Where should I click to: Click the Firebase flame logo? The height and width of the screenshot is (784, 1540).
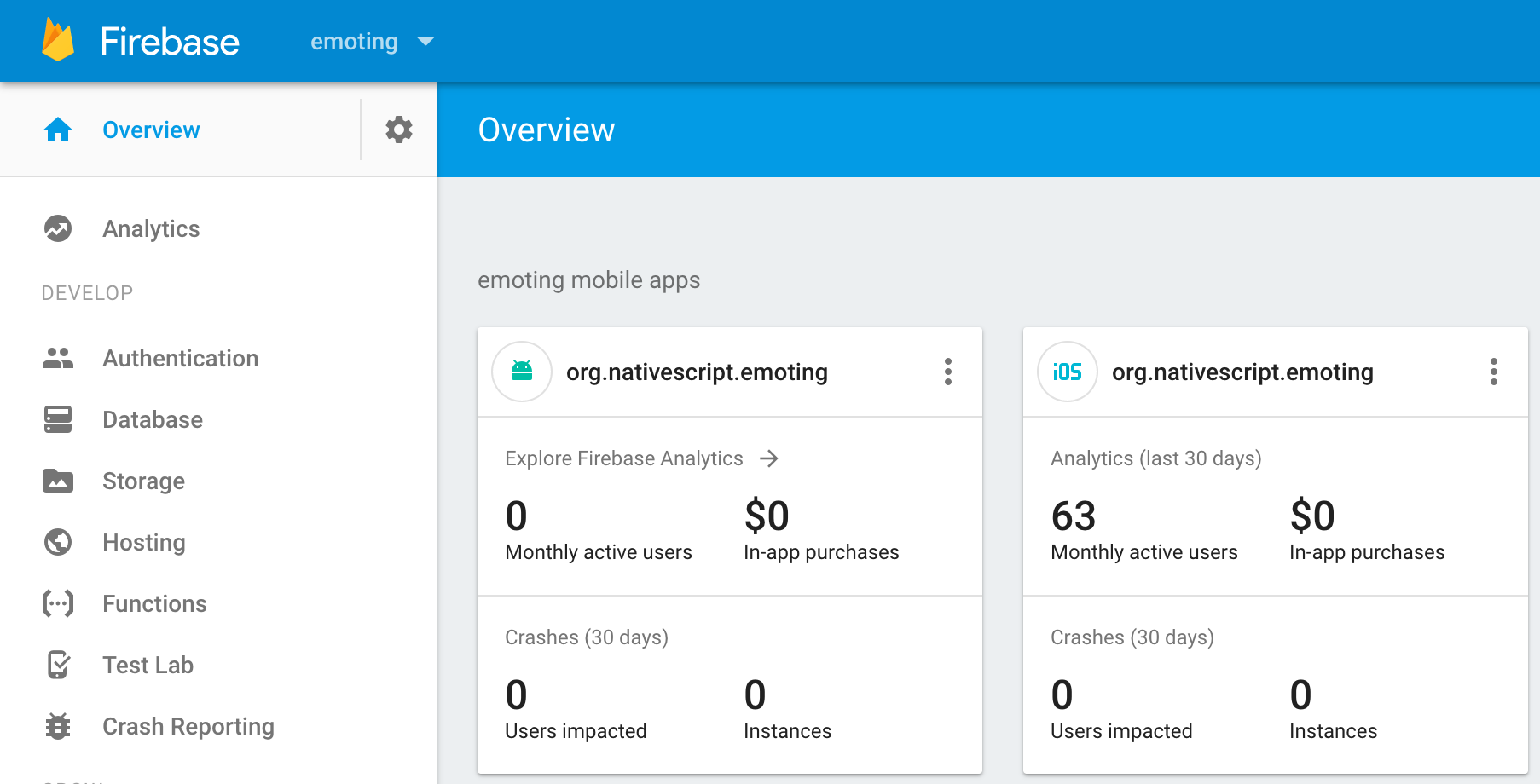pyautogui.click(x=58, y=40)
